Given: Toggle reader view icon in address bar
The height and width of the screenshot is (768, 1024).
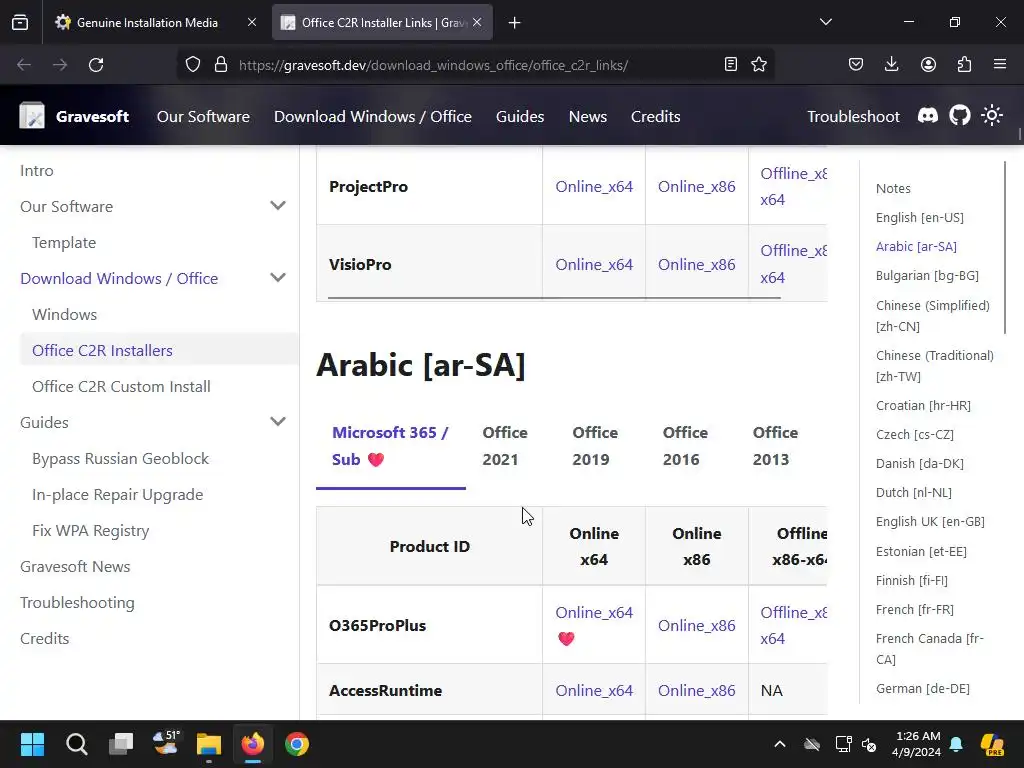Looking at the screenshot, I should pyautogui.click(x=731, y=65).
